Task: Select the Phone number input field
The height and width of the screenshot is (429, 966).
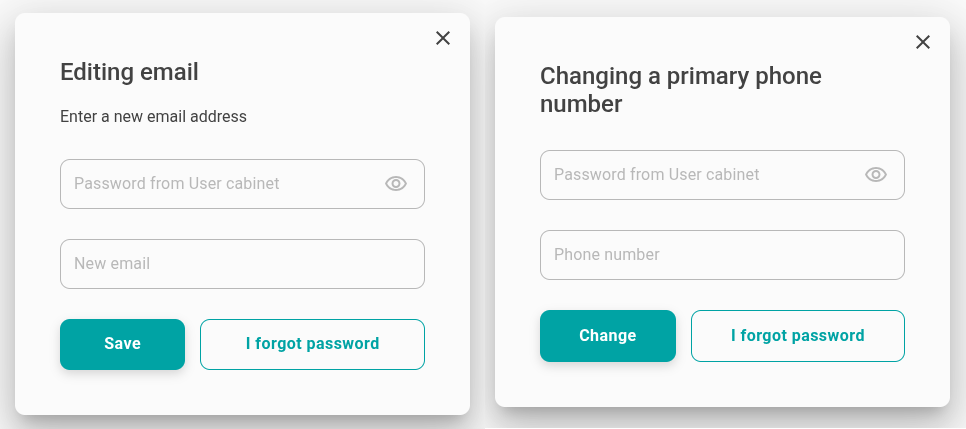Action: point(722,255)
